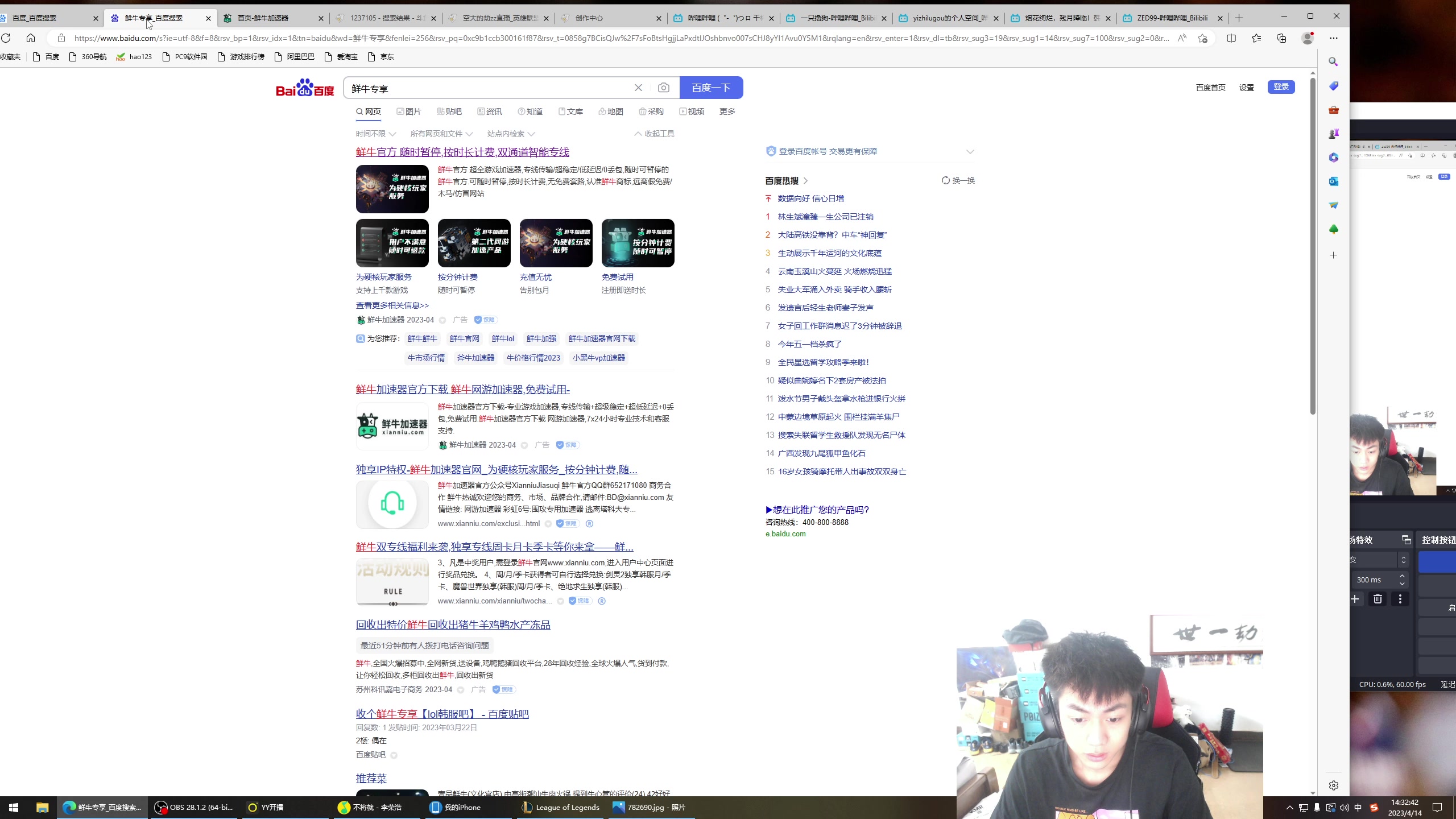
Task: Open 收个鲜牛专享 lol韩服吧 result link
Action: pyautogui.click(x=442, y=714)
